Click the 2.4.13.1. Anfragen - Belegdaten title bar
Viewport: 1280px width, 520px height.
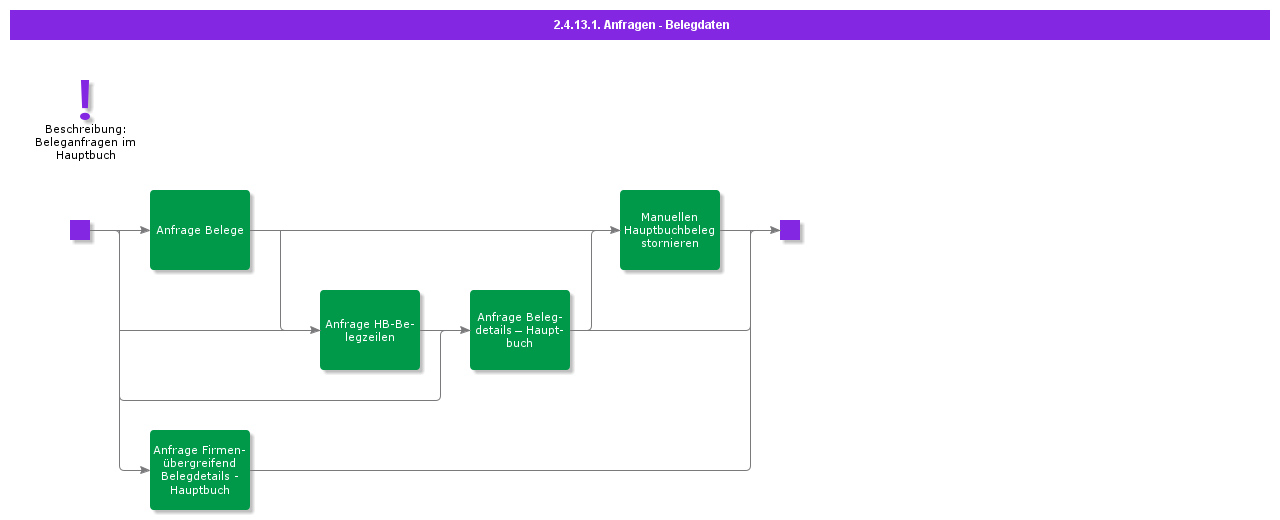click(640, 25)
